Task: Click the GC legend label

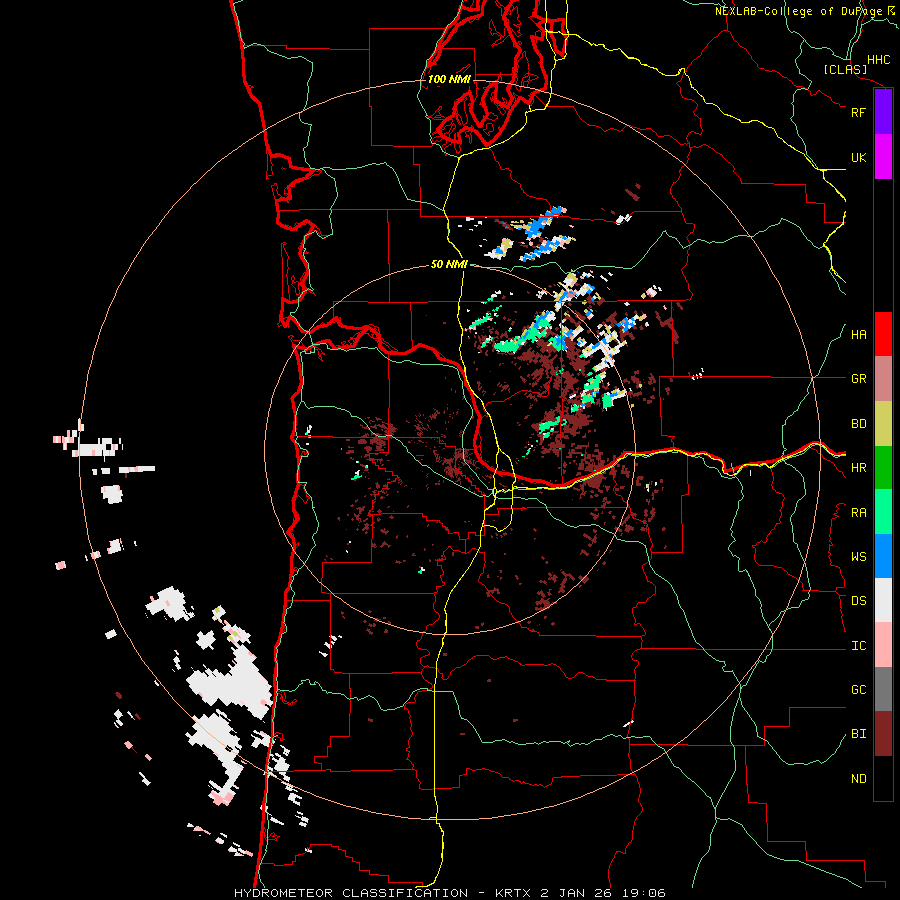Action: coord(858,690)
